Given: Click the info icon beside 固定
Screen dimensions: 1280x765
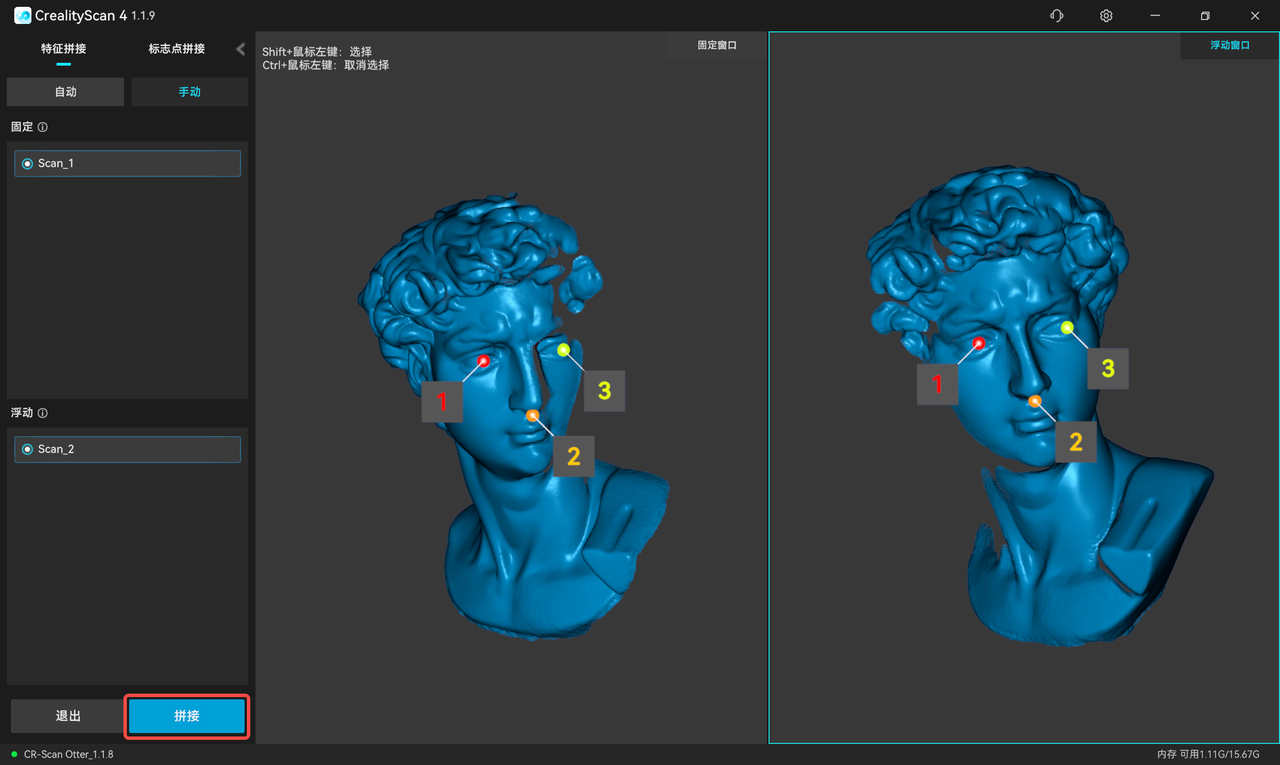Looking at the screenshot, I should [x=43, y=127].
